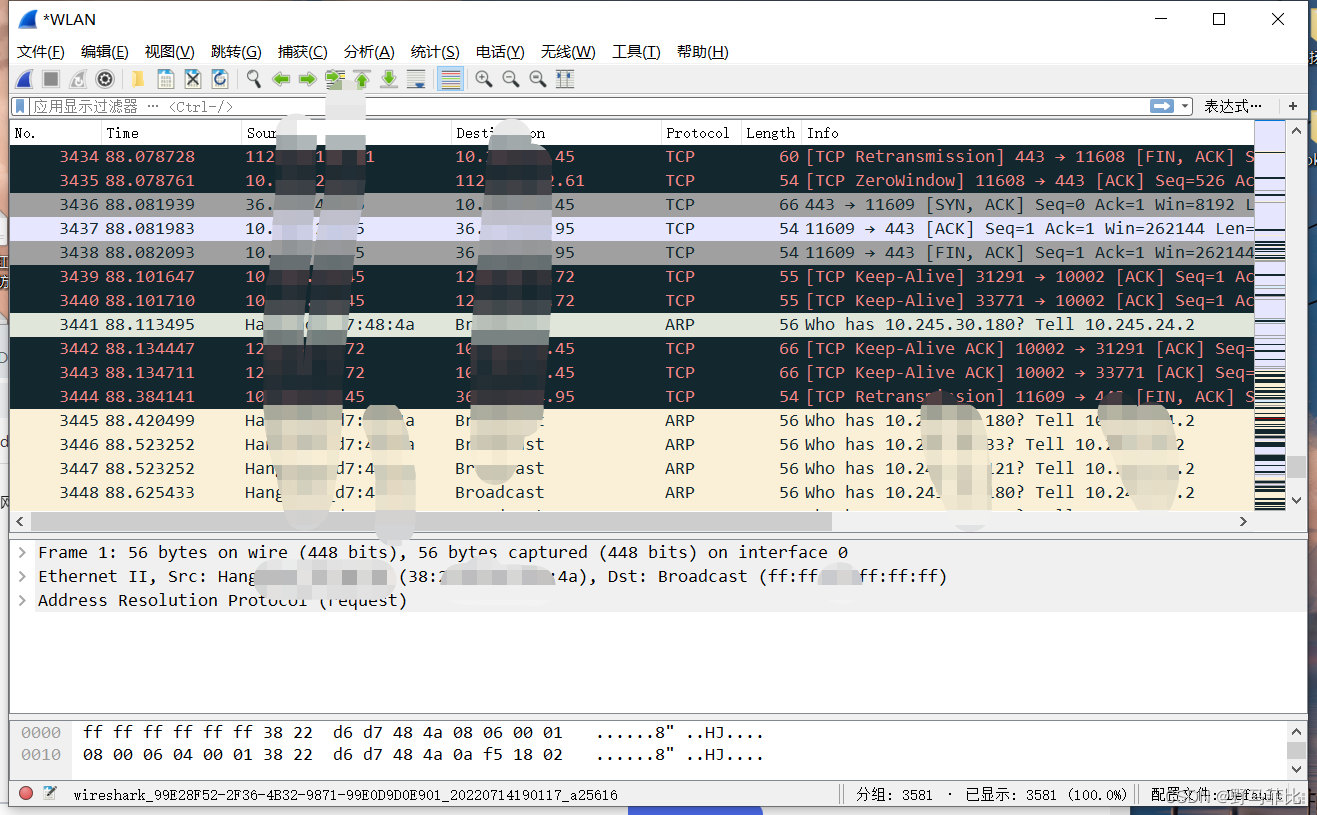The height and width of the screenshot is (815, 1317).
Task: Open the 分析(A) menu
Action: click(x=369, y=52)
